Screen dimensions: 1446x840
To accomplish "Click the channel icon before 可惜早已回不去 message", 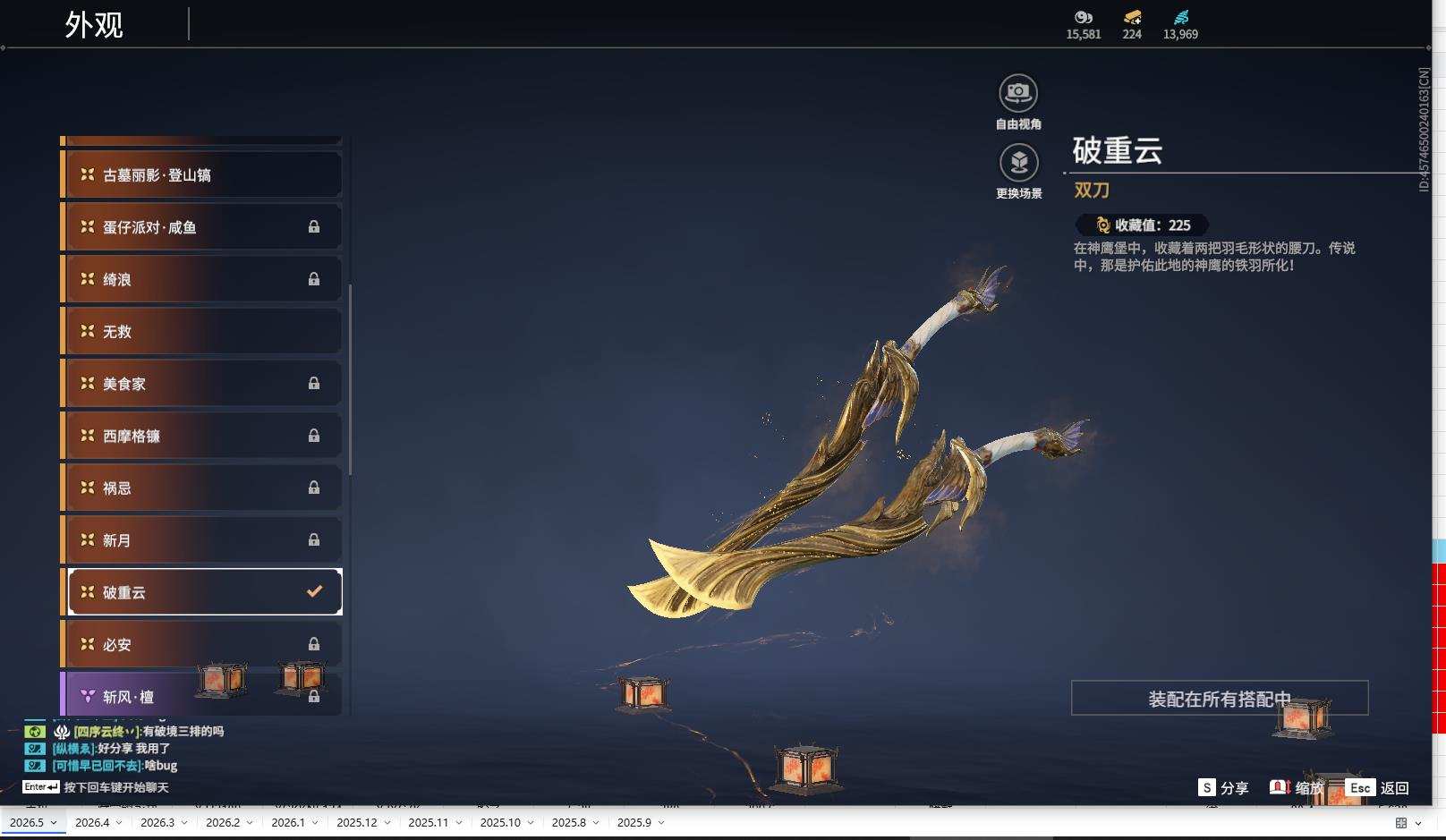I will pos(34,765).
